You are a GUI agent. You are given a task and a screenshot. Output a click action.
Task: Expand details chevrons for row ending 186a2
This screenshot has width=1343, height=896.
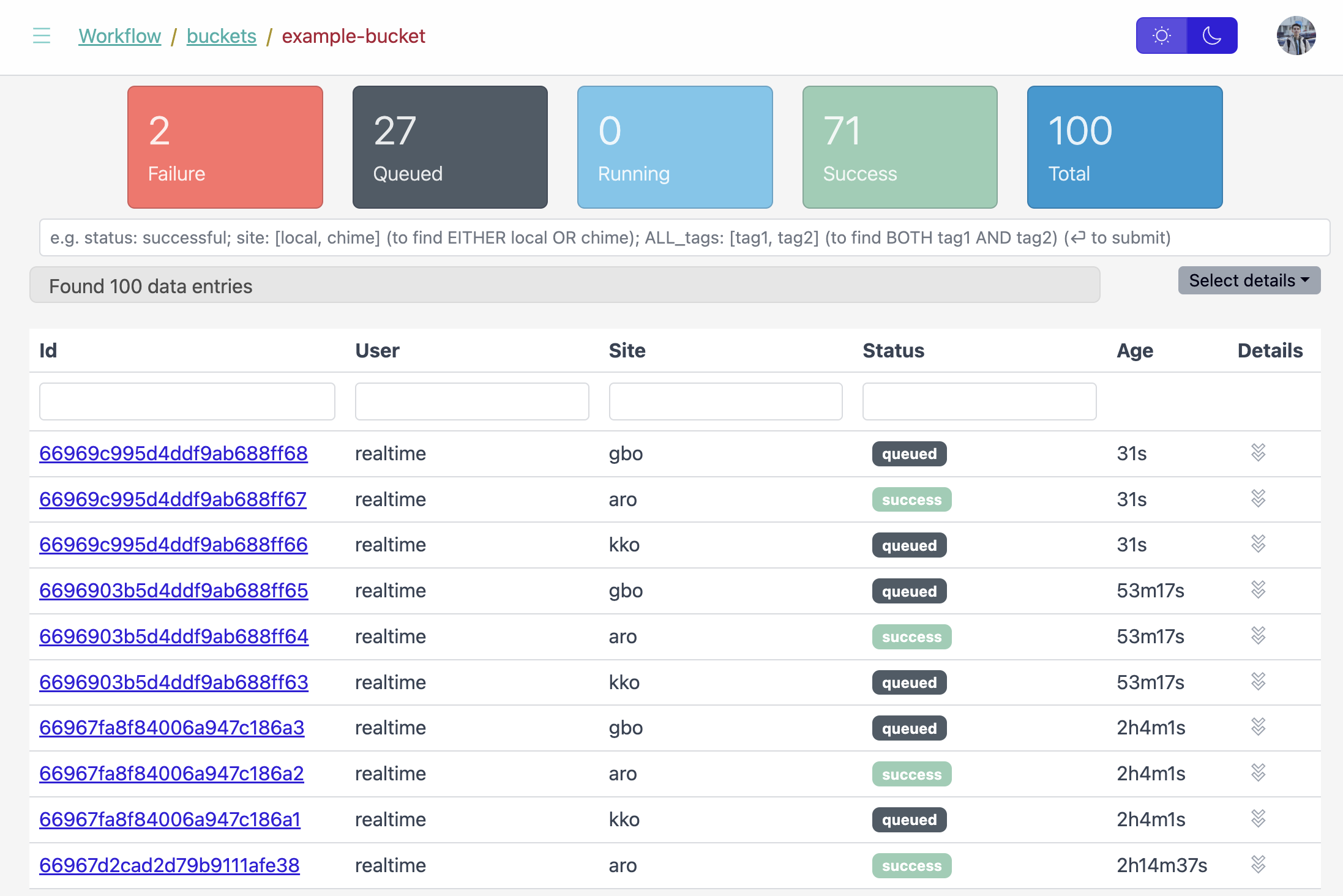tap(1258, 772)
